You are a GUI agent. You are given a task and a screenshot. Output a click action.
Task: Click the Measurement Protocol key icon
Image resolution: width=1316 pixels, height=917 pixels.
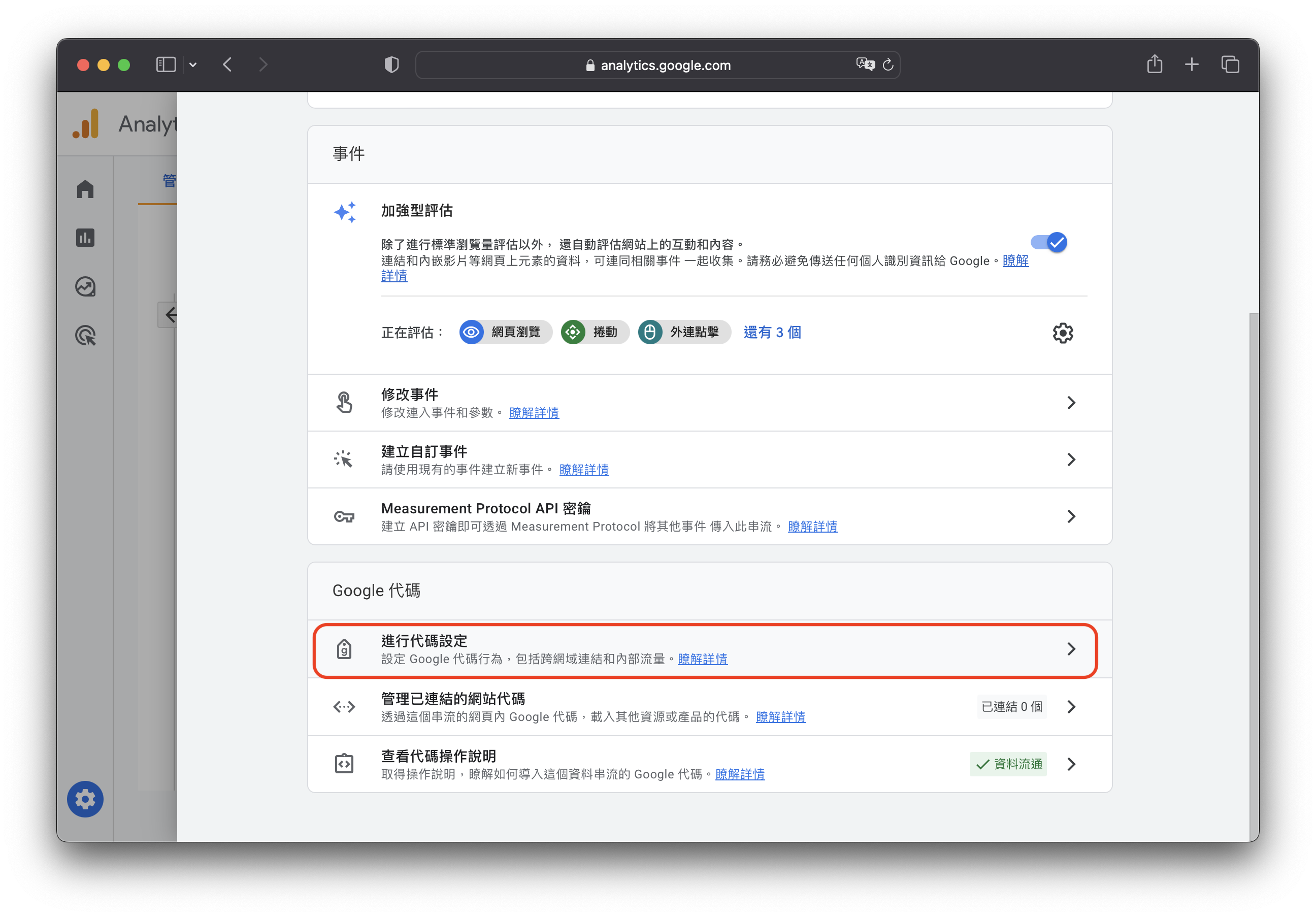pos(344,516)
